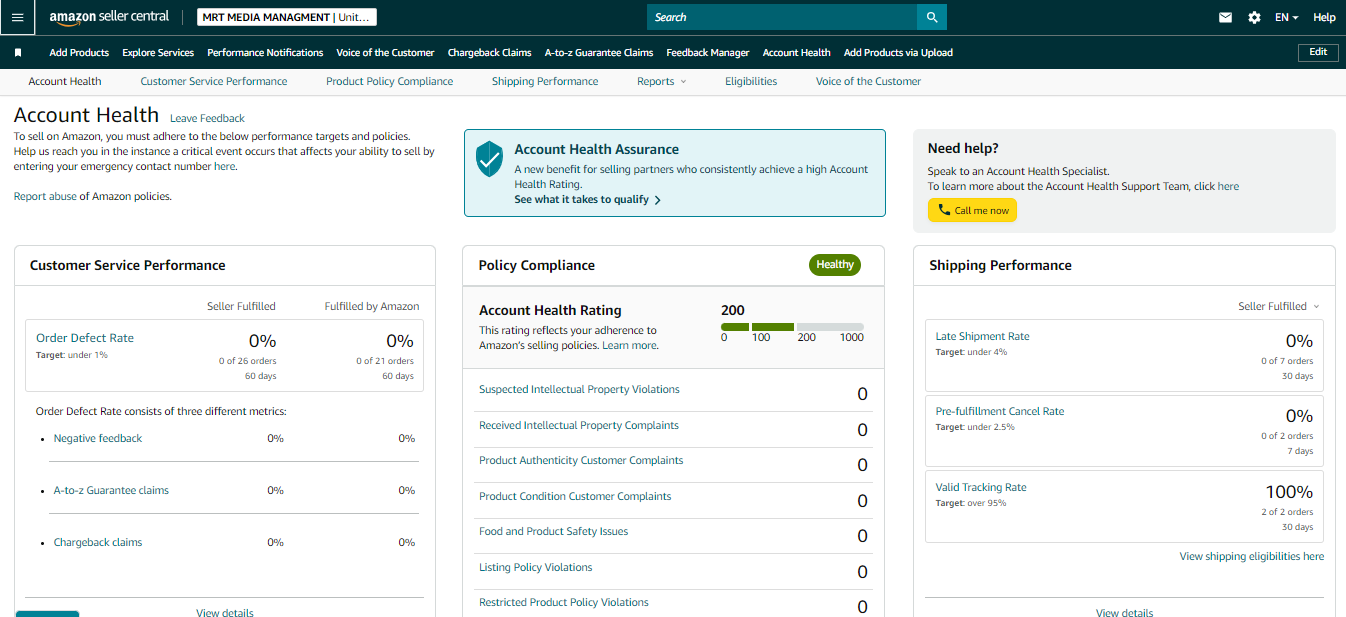Click the 200 Account Health Rating value

click(x=733, y=310)
